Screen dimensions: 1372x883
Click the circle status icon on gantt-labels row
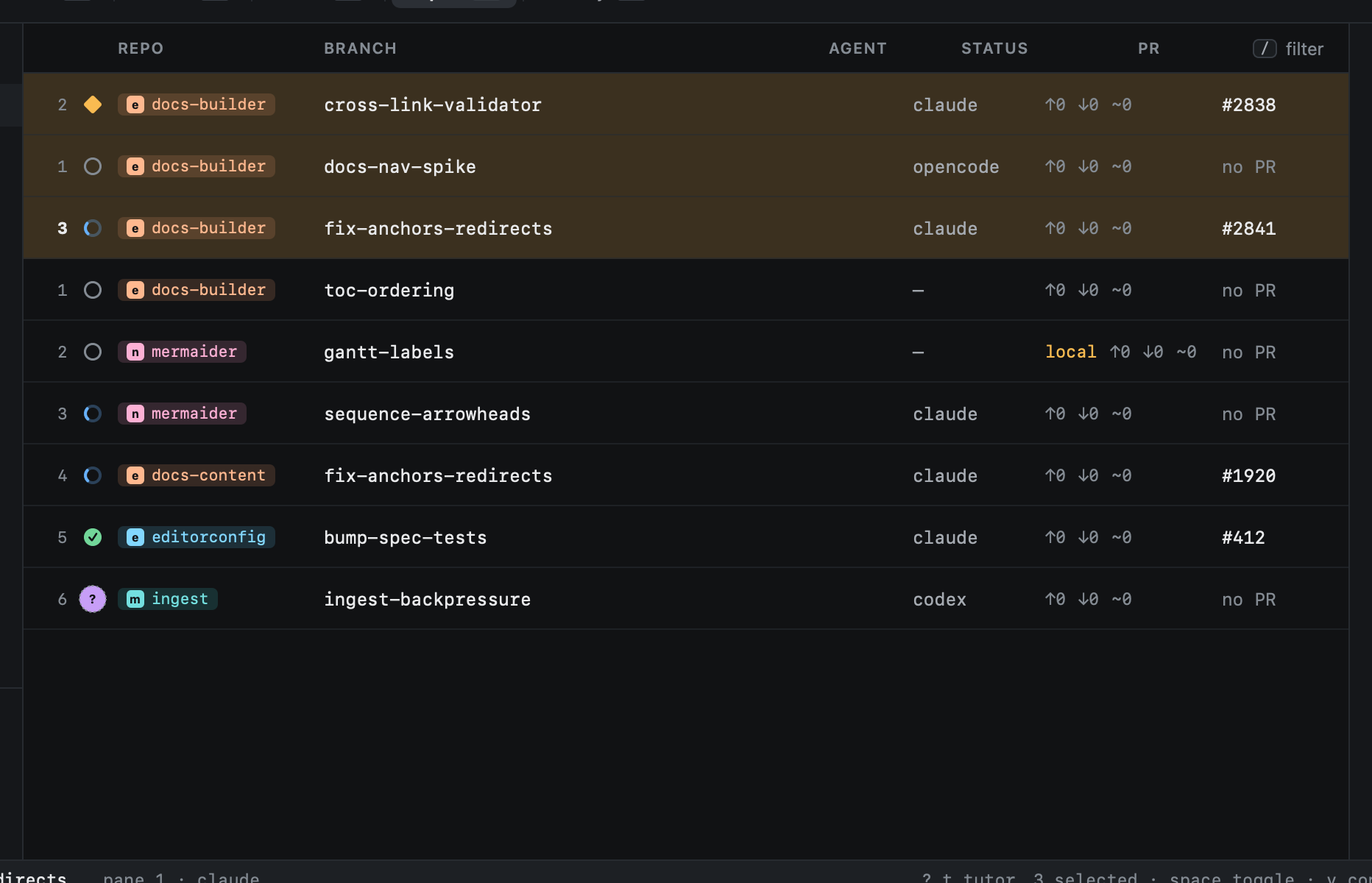tap(93, 352)
